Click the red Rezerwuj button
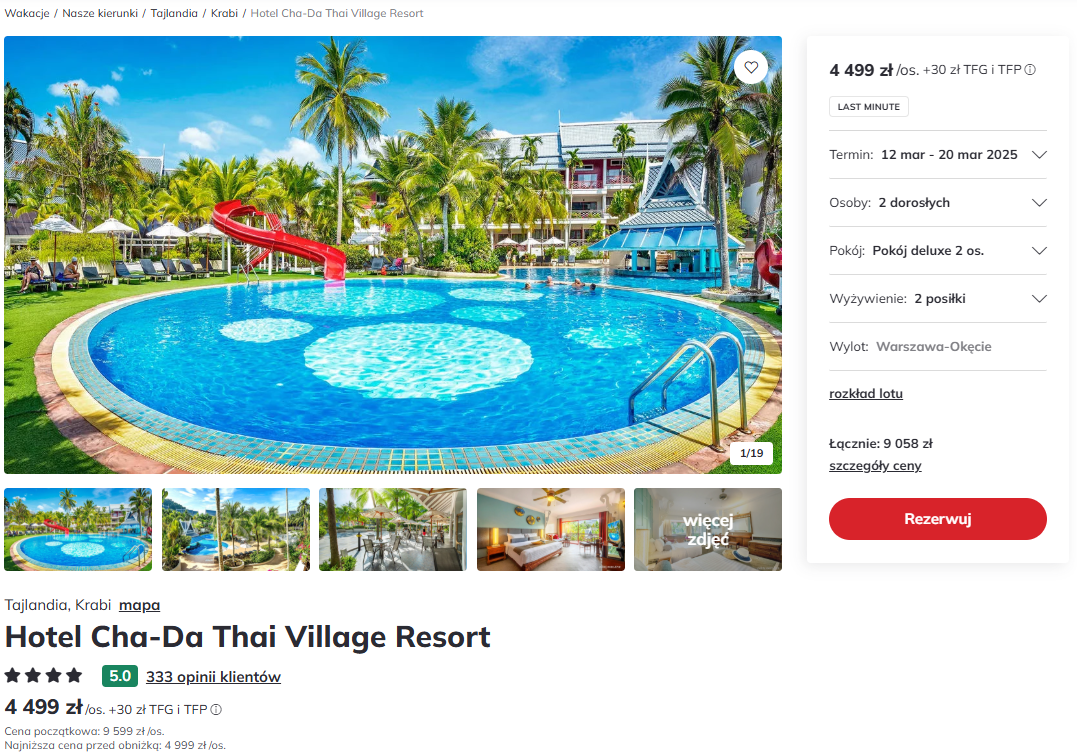Screen dimensions: 1077x752 [x=938, y=519]
